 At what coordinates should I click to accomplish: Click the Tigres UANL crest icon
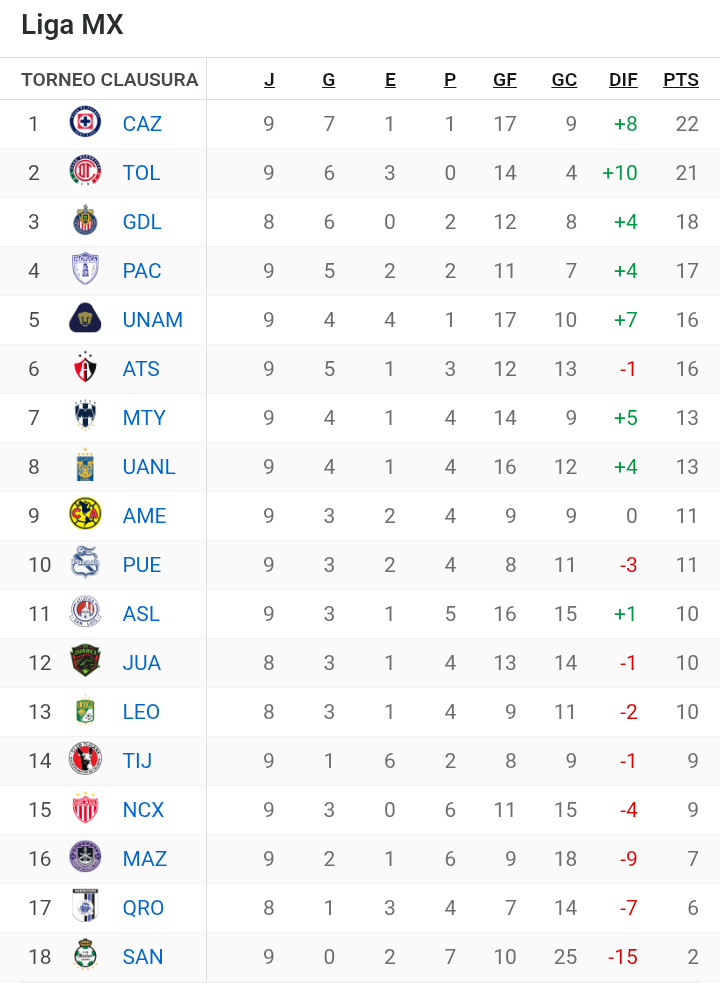tap(85, 466)
